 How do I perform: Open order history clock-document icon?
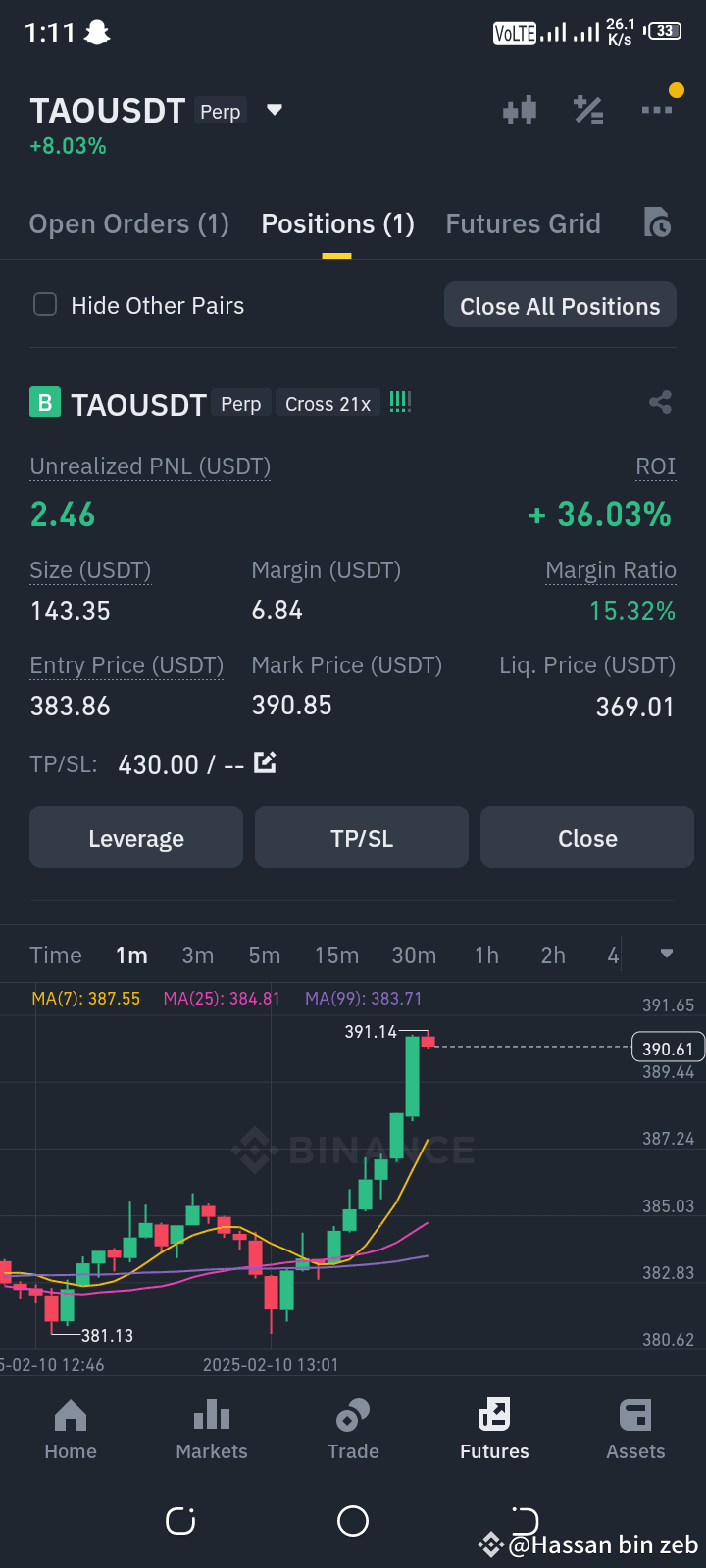pyautogui.click(x=657, y=223)
